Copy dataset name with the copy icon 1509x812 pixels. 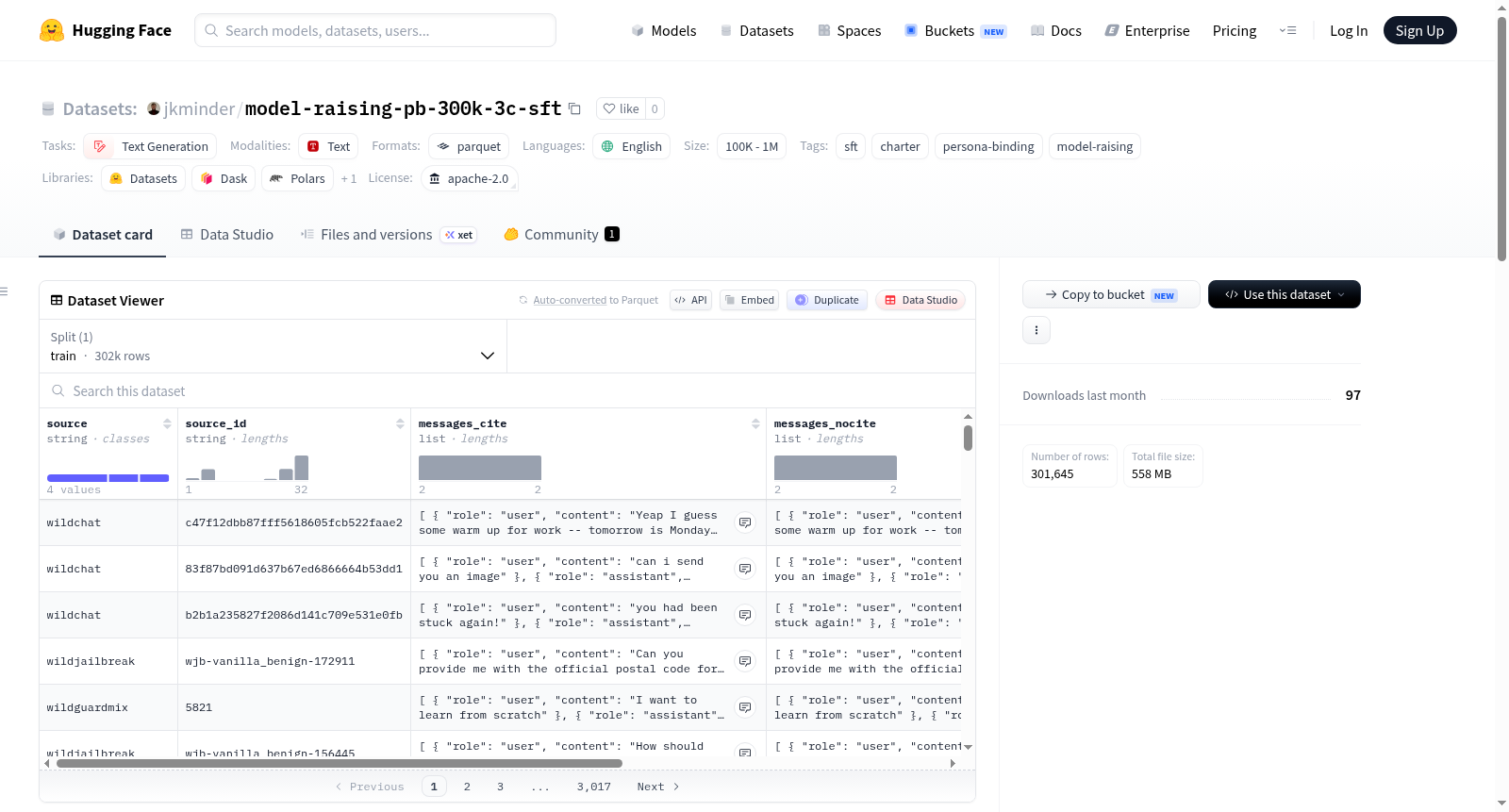[574, 108]
